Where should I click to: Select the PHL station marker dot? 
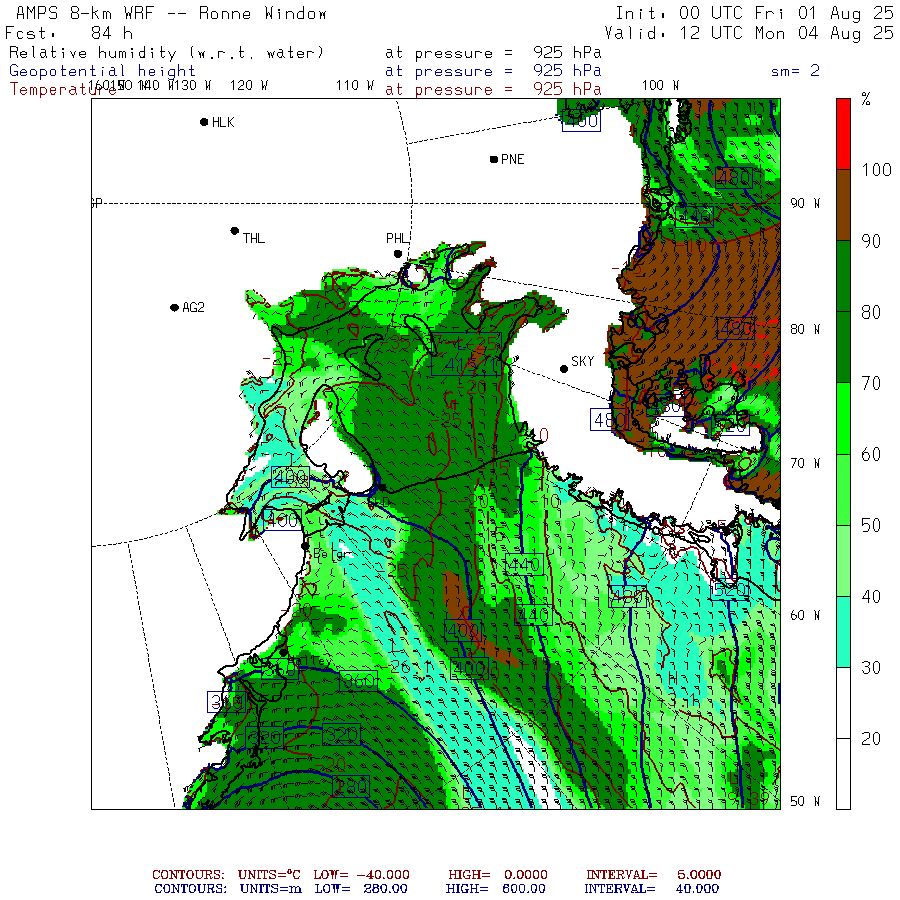(398, 254)
